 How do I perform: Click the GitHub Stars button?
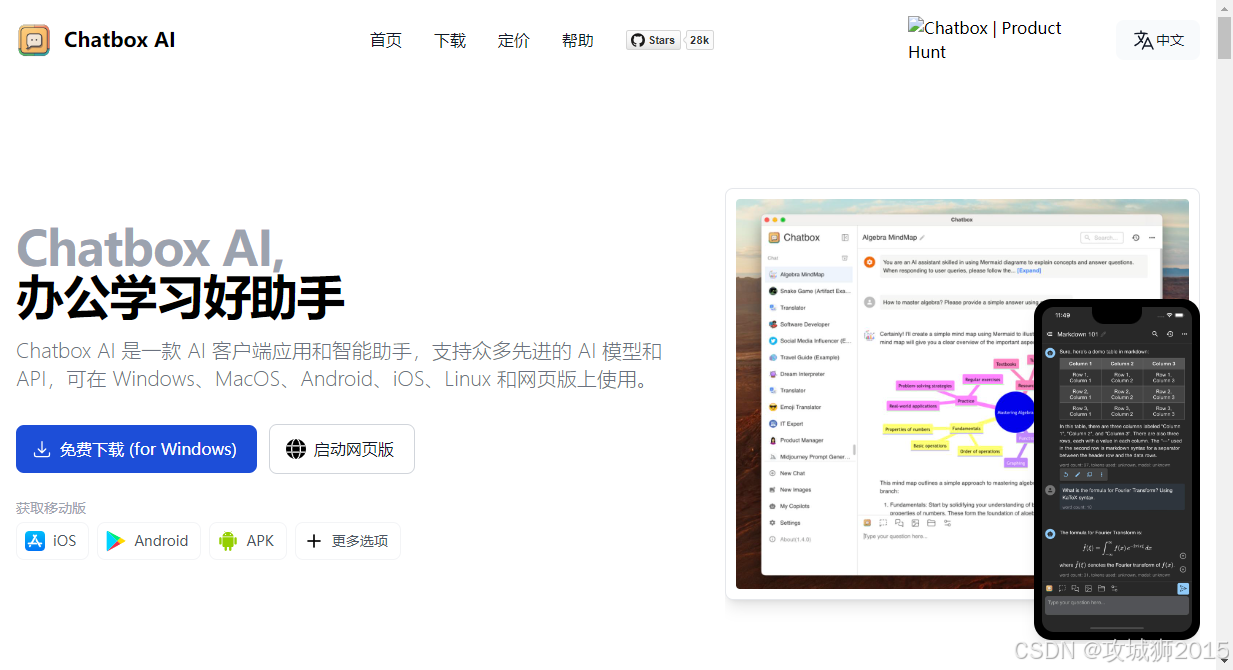(x=654, y=40)
